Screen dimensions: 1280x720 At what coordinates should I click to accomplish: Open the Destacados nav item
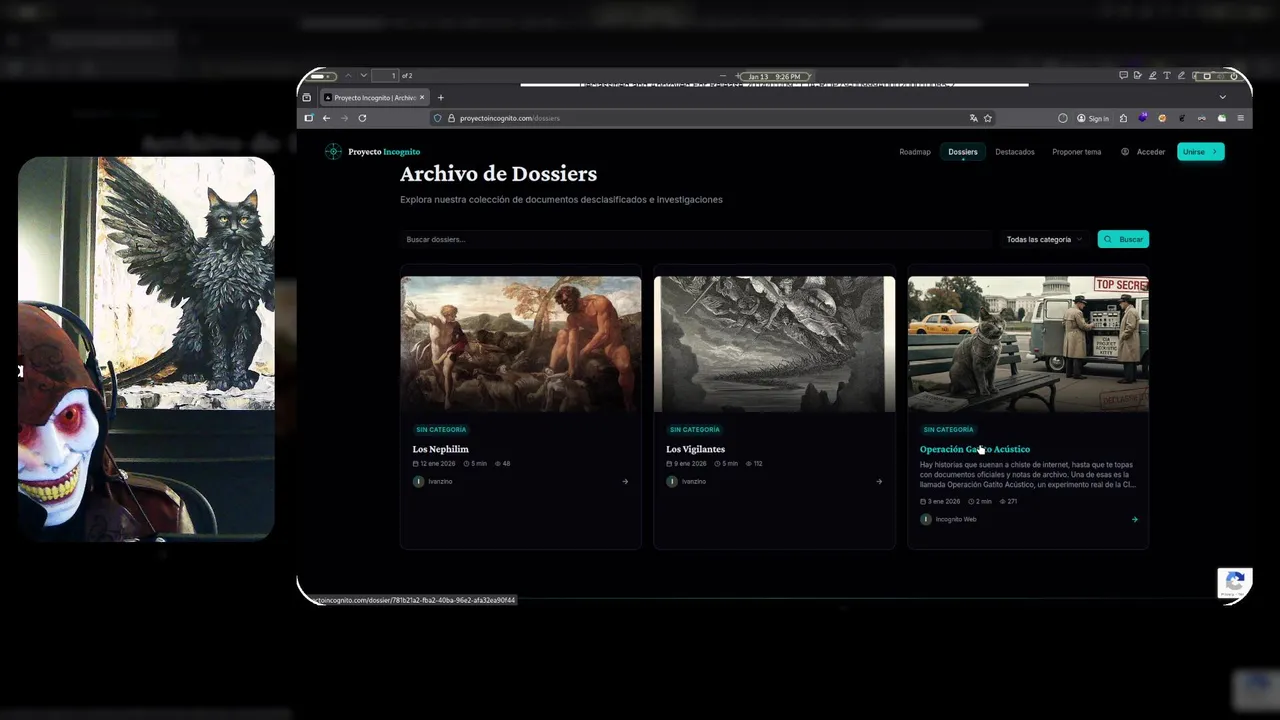[1014, 152]
